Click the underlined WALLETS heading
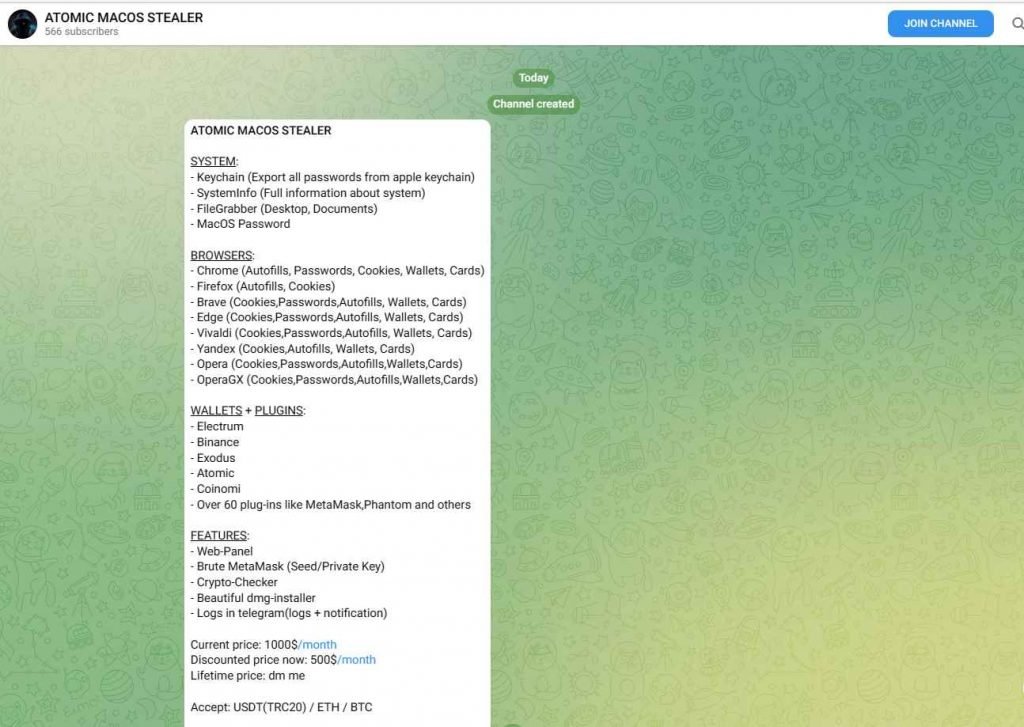1024x727 pixels. [216, 411]
